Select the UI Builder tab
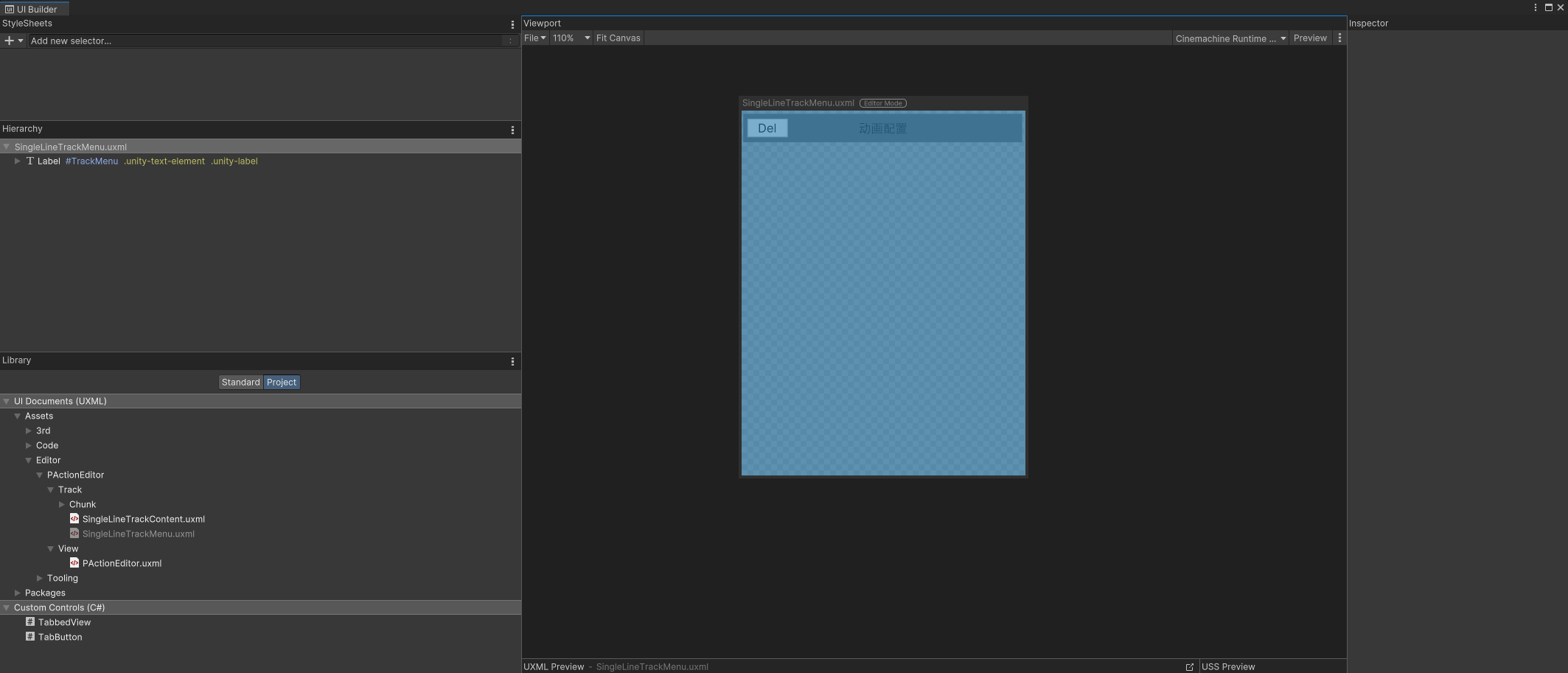Screen dimensions: 1568x673 [x=34, y=9]
